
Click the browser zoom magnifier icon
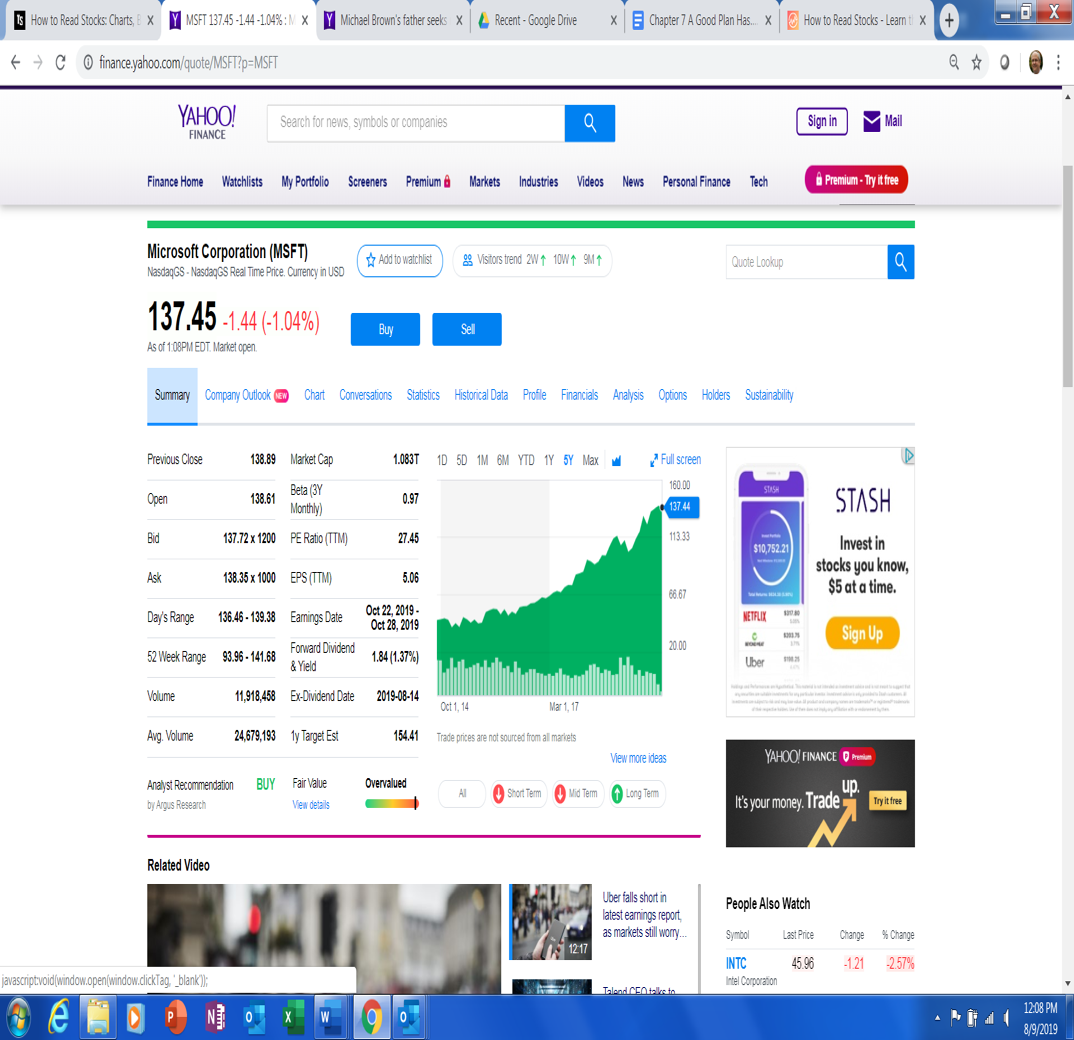point(954,62)
